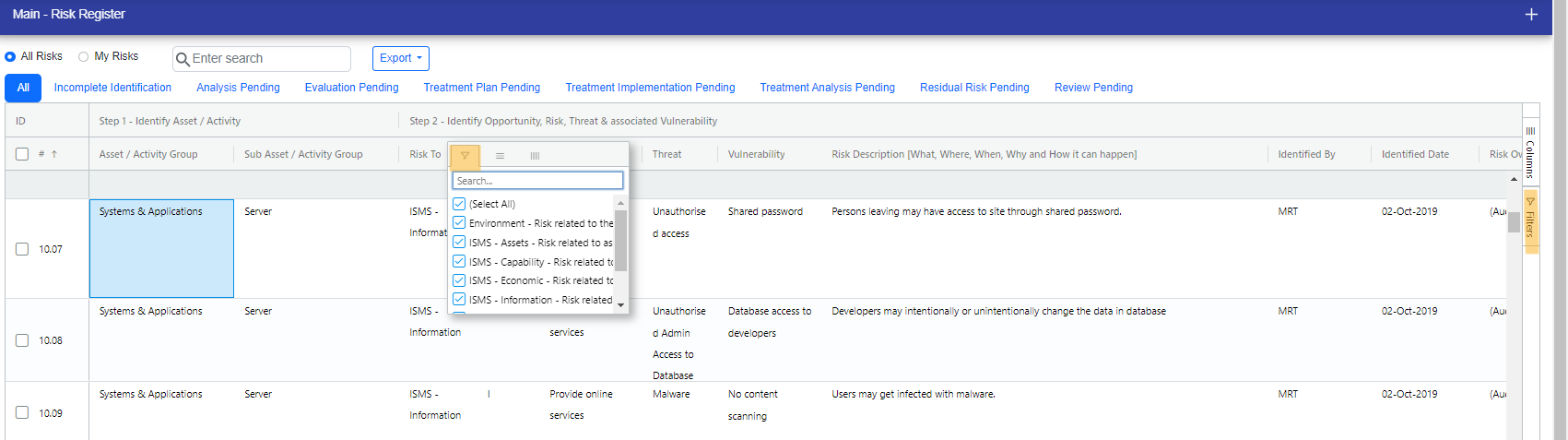Click the filter popup search field

tap(537, 181)
